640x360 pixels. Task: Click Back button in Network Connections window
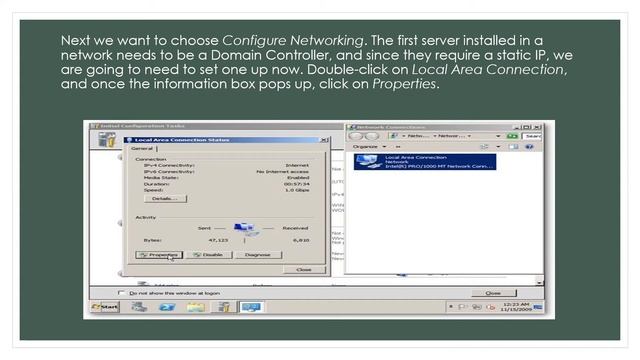(356, 136)
